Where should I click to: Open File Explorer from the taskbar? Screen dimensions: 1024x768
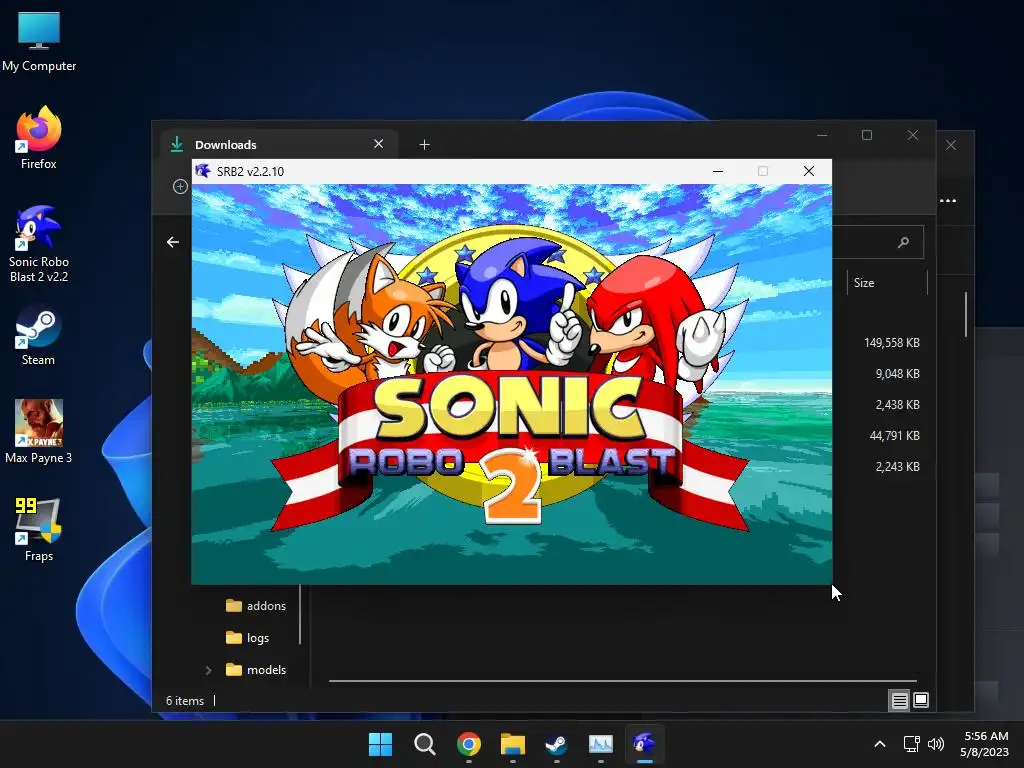tap(513, 744)
